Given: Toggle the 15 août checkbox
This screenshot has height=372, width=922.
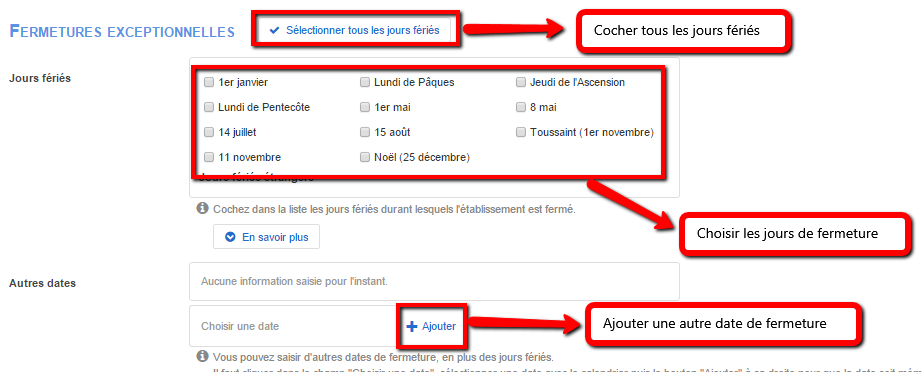Looking at the screenshot, I should (x=365, y=132).
